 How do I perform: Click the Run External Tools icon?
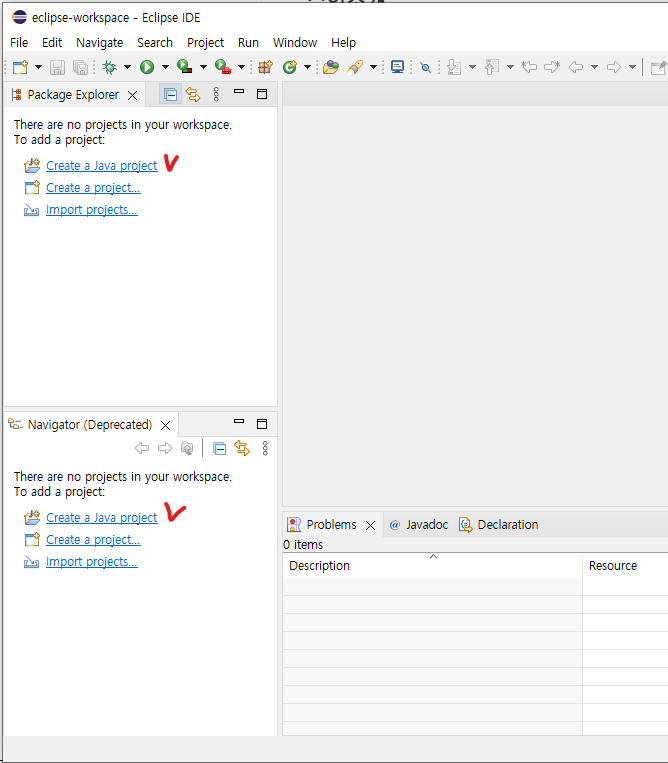tap(222, 67)
